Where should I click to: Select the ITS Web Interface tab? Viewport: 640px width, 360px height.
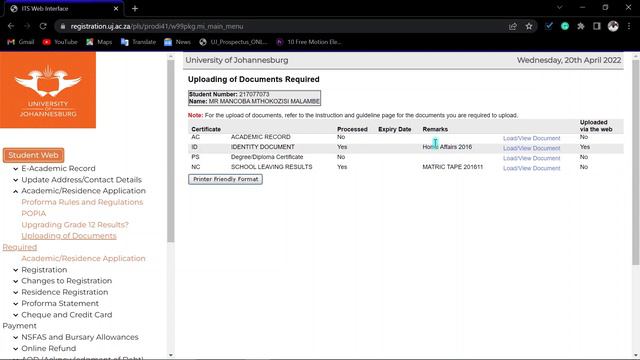tap(63, 9)
